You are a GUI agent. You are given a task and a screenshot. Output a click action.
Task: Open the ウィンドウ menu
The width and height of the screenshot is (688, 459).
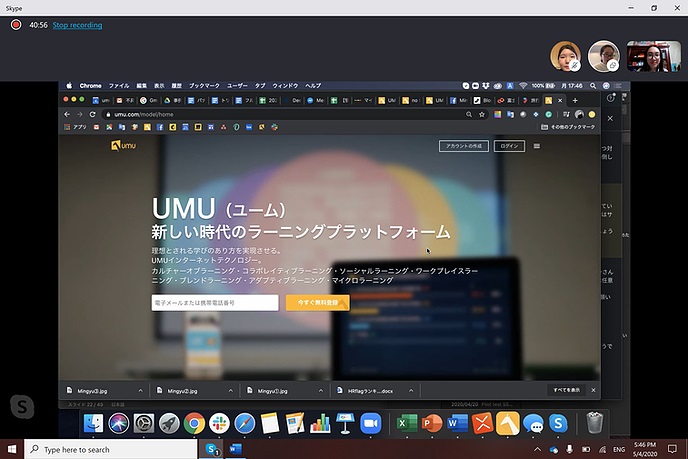tap(285, 86)
